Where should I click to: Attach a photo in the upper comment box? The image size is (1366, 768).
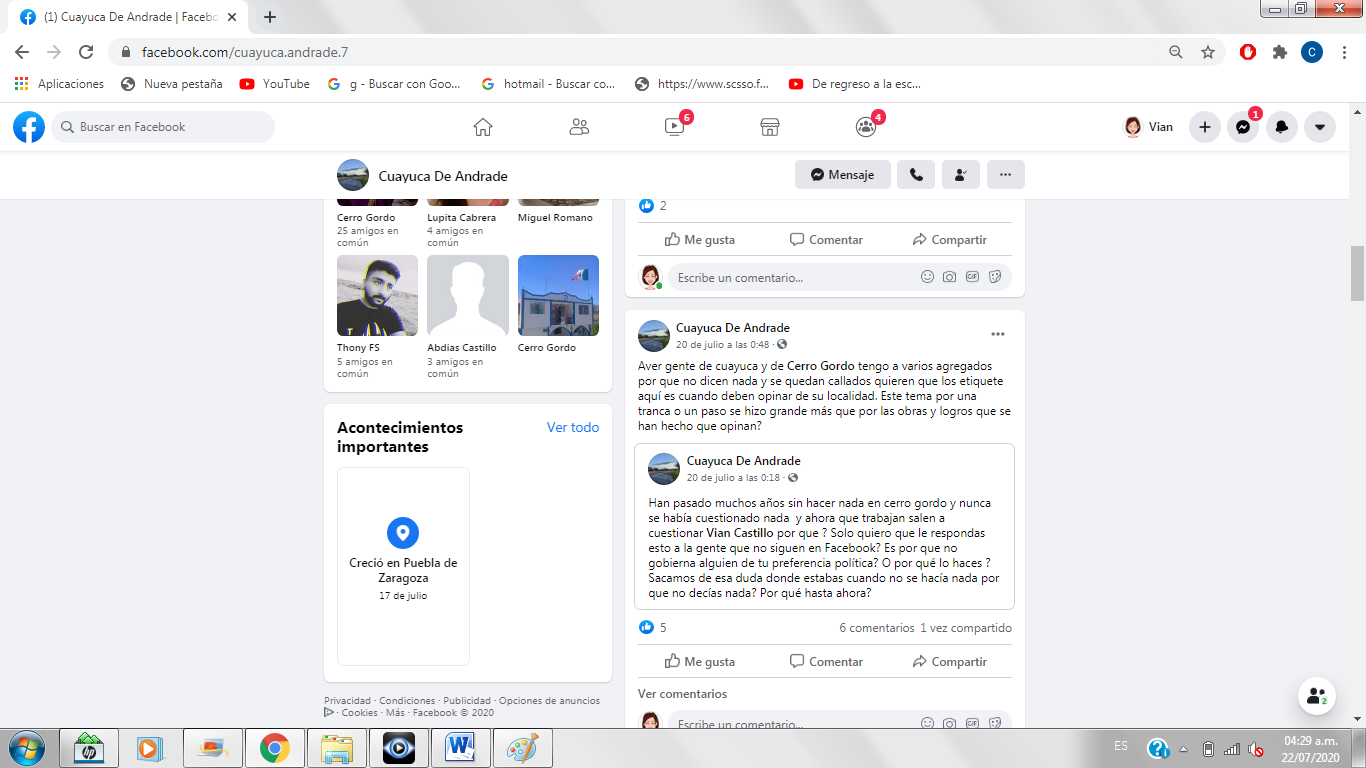tap(950, 277)
